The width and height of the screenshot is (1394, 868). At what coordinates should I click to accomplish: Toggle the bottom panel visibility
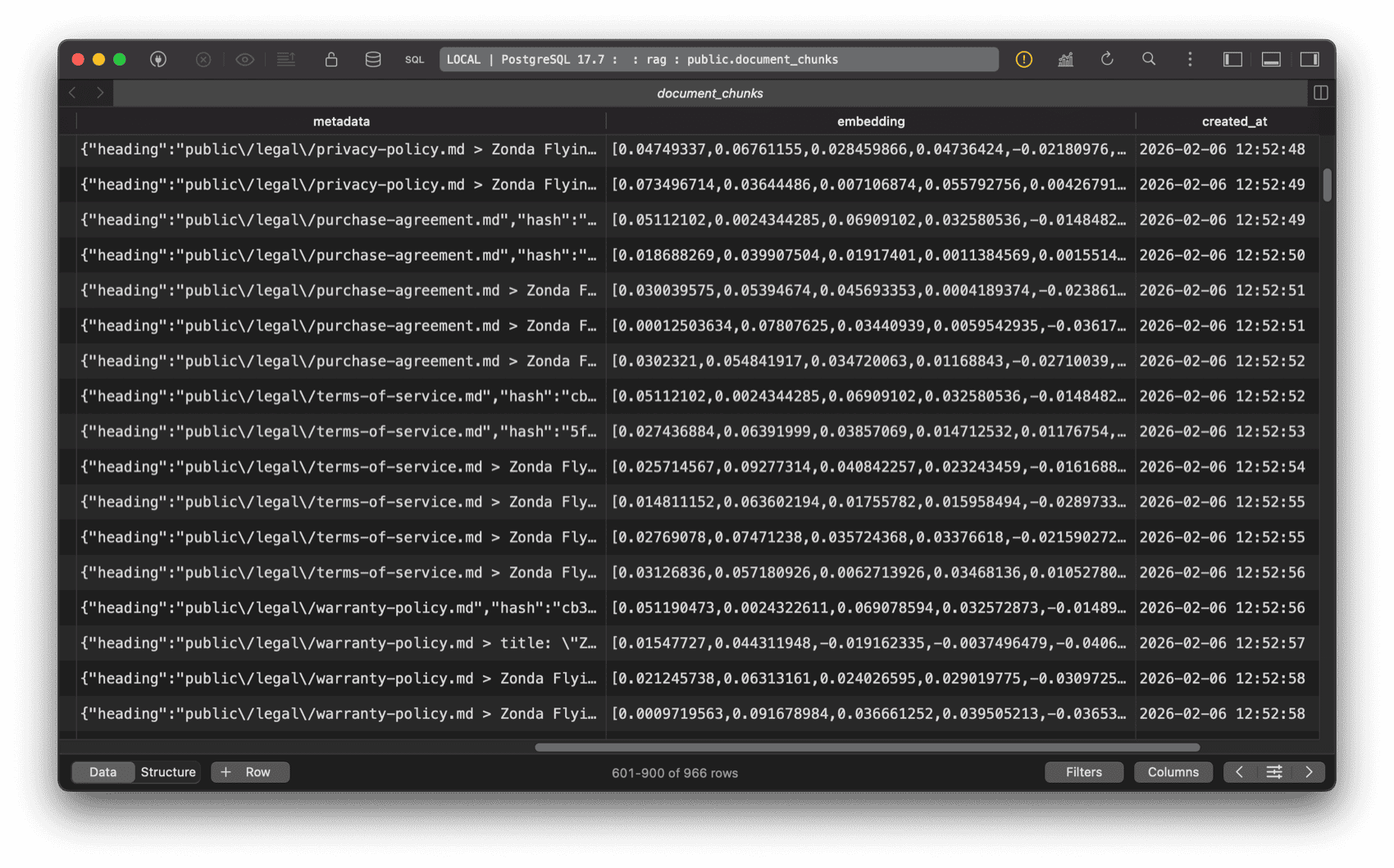pos(1272,59)
